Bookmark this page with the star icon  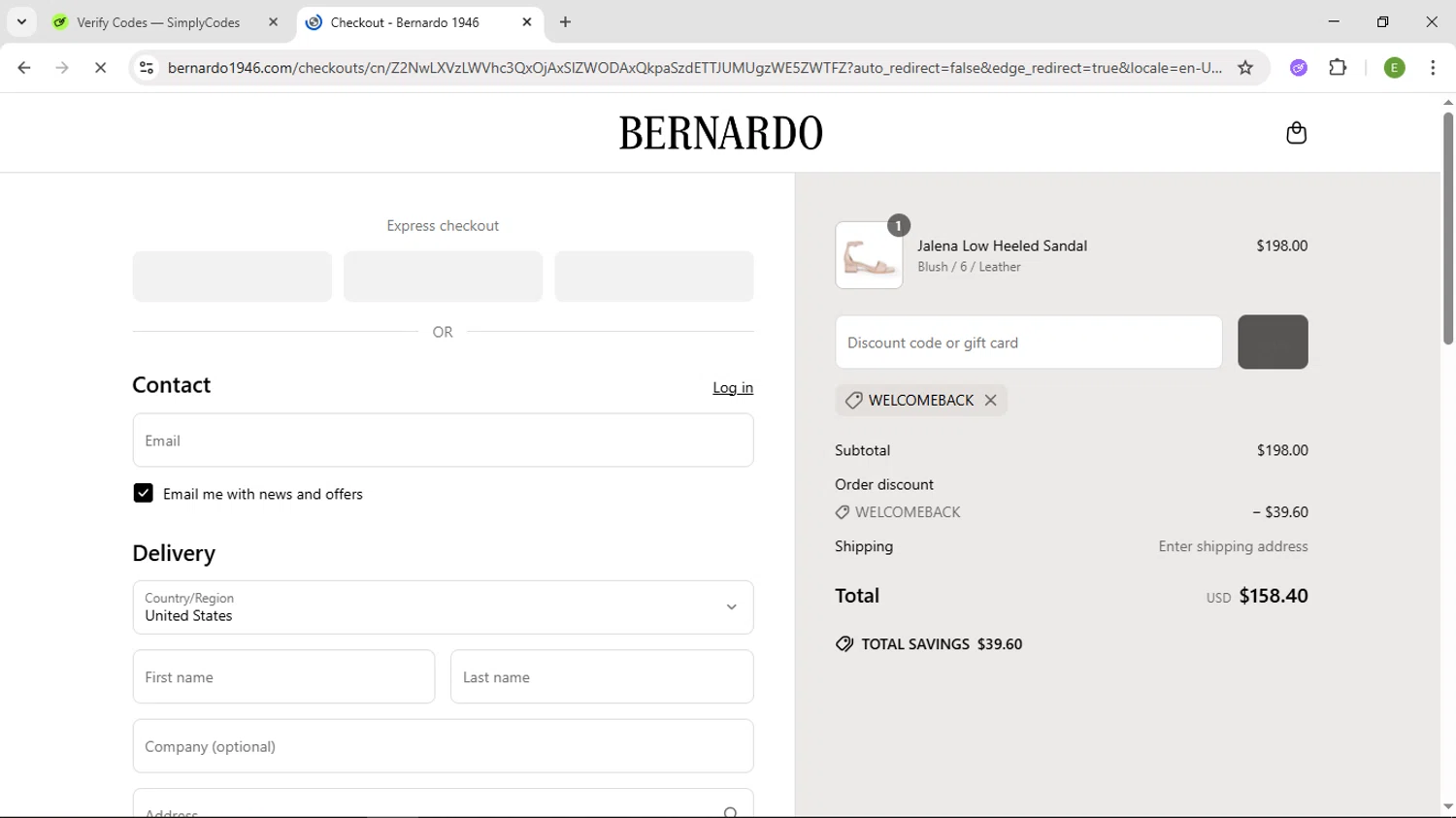tap(1245, 67)
